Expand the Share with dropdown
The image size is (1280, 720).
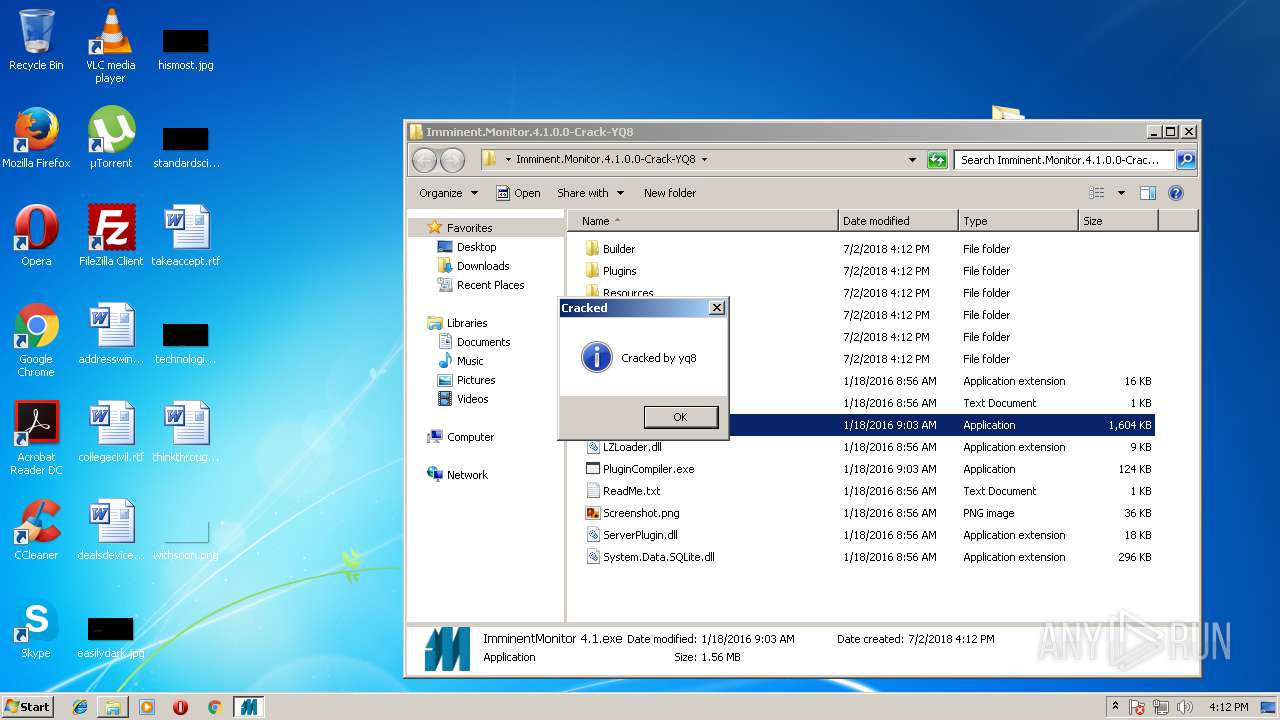[x=590, y=193]
